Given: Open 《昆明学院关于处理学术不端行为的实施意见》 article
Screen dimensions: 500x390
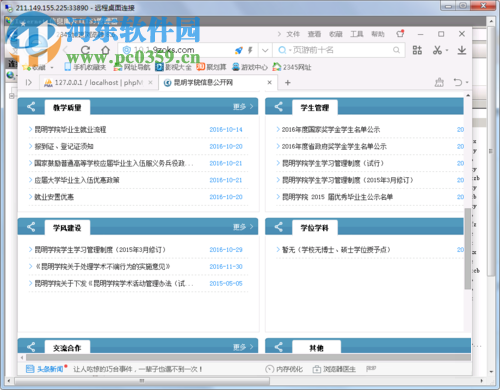Looking at the screenshot, I should click(x=102, y=267).
